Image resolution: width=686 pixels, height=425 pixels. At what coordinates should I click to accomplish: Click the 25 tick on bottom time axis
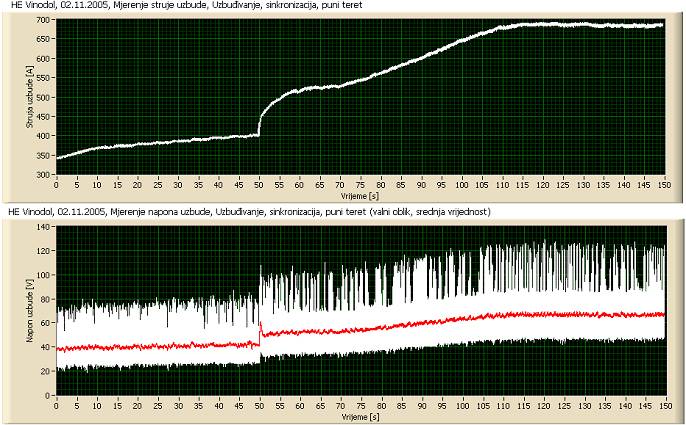(x=158, y=406)
